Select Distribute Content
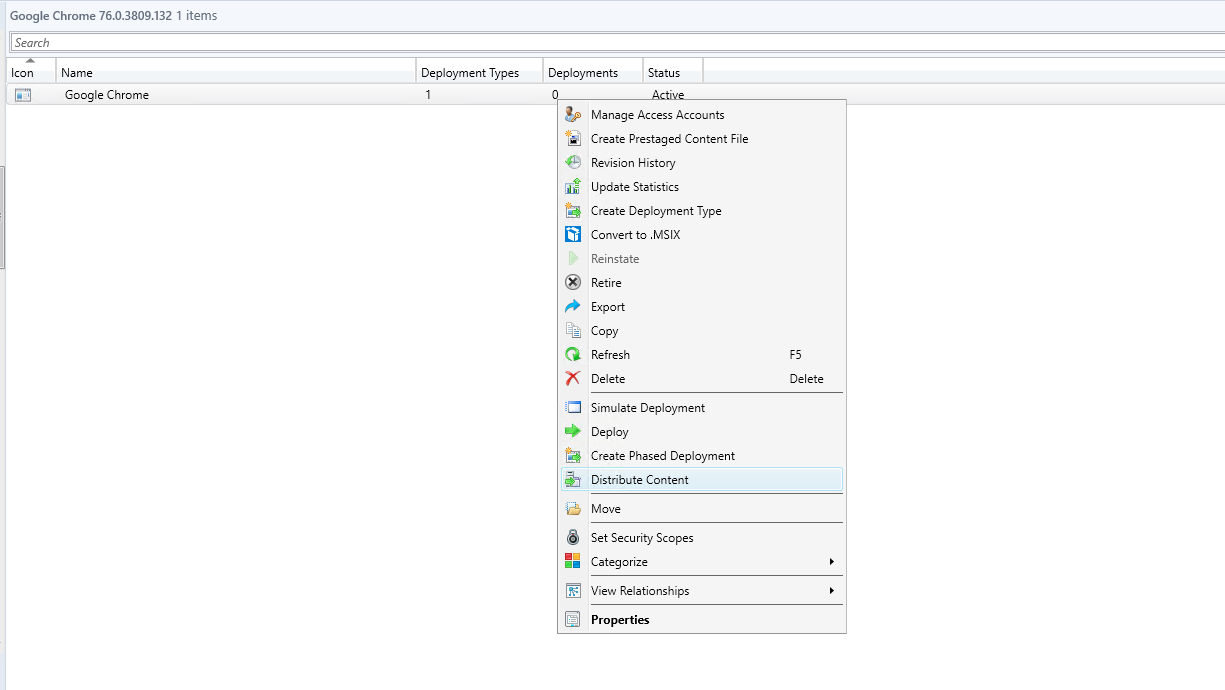Image resolution: width=1225 pixels, height=690 pixels. point(702,480)
